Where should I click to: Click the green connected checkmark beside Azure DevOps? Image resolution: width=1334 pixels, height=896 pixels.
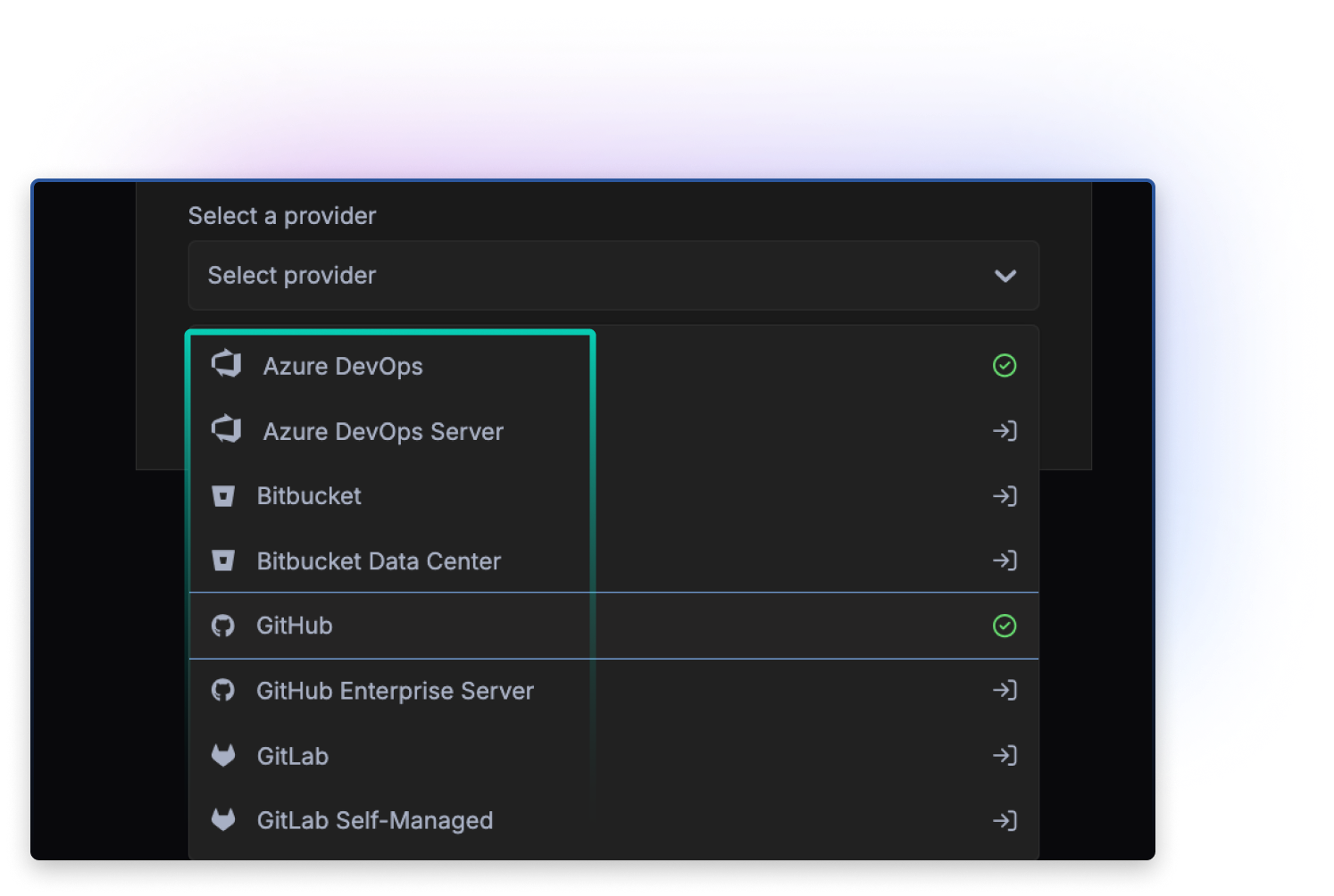click(1005, 365)
